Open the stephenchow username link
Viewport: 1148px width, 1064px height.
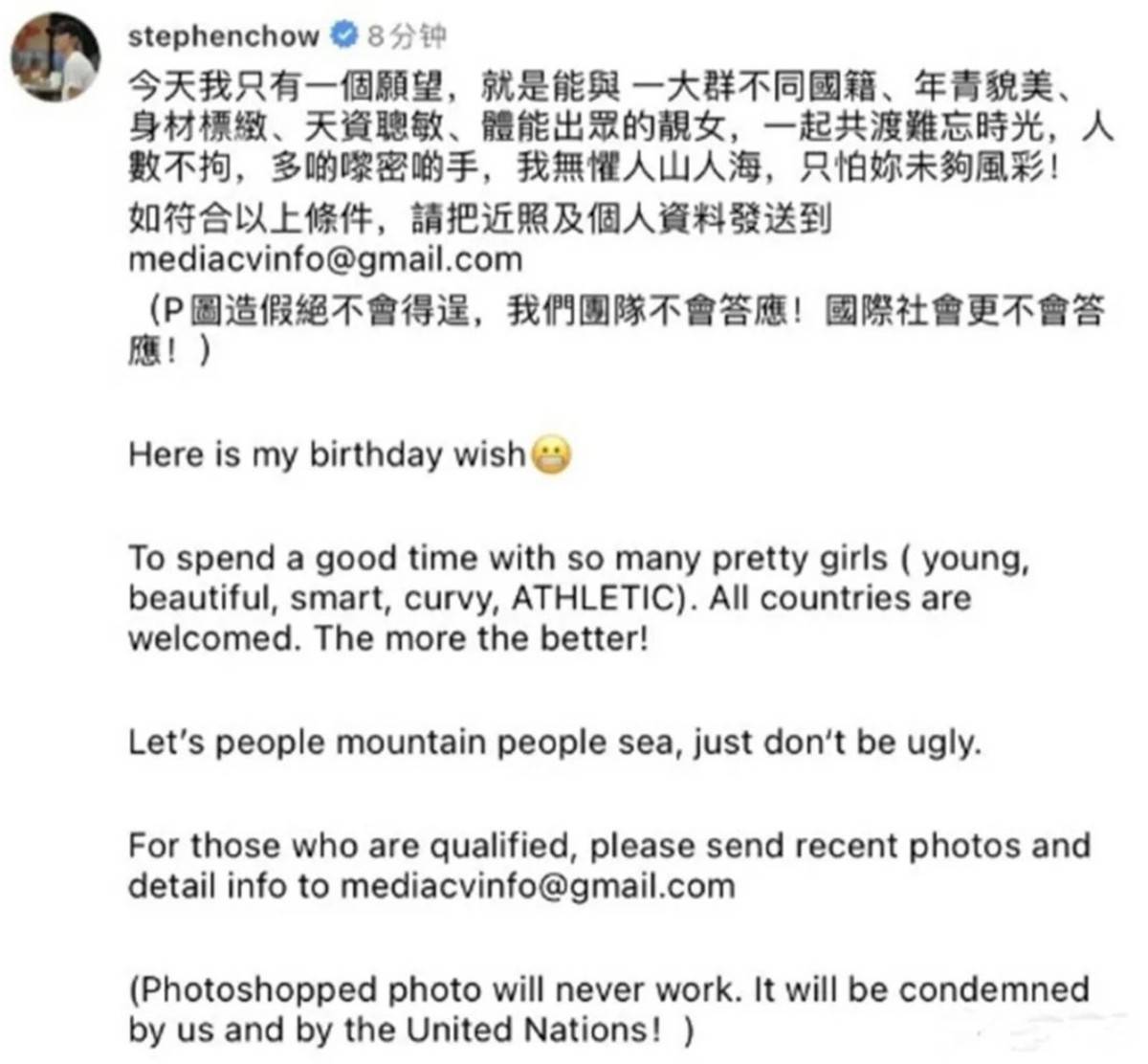223,36
